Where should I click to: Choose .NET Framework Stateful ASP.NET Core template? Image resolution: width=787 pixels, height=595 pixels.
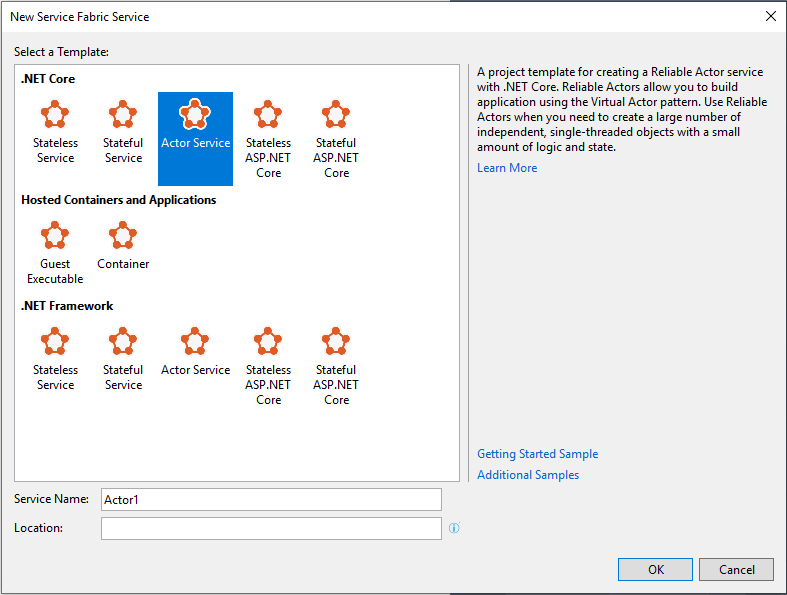[x=336, y=367]
